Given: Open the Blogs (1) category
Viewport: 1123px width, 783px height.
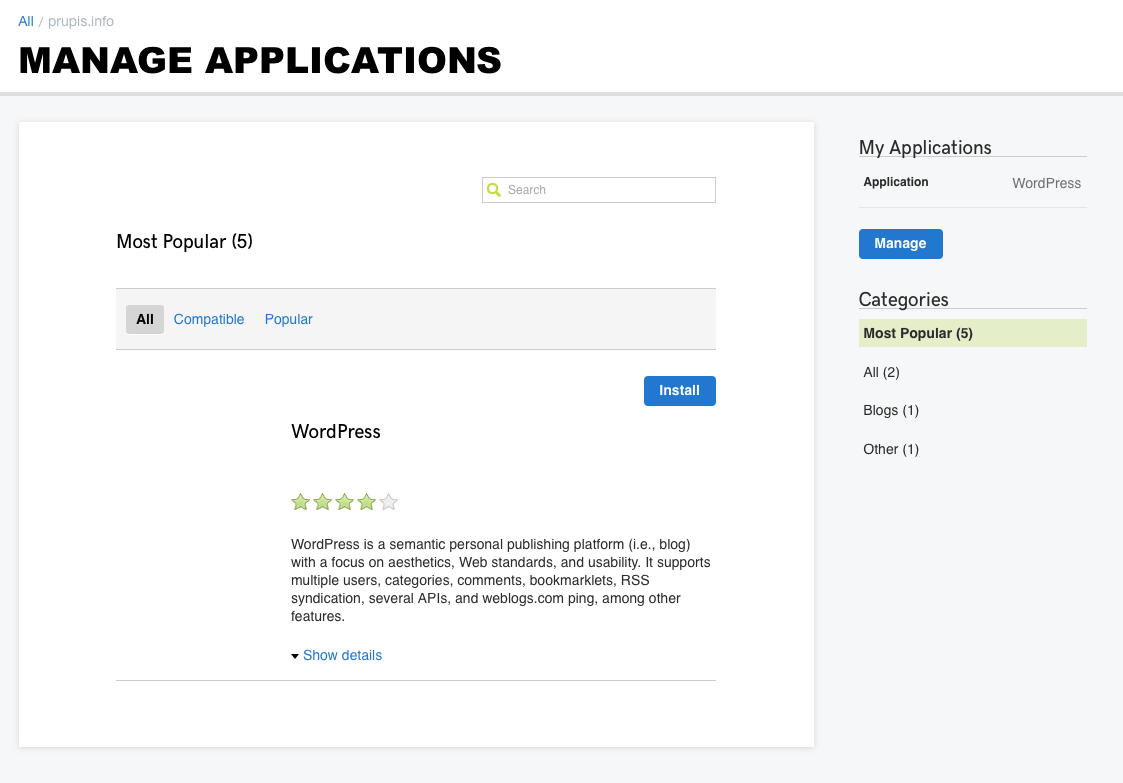Looking at the screenshot, I should (x=890, y=410).
